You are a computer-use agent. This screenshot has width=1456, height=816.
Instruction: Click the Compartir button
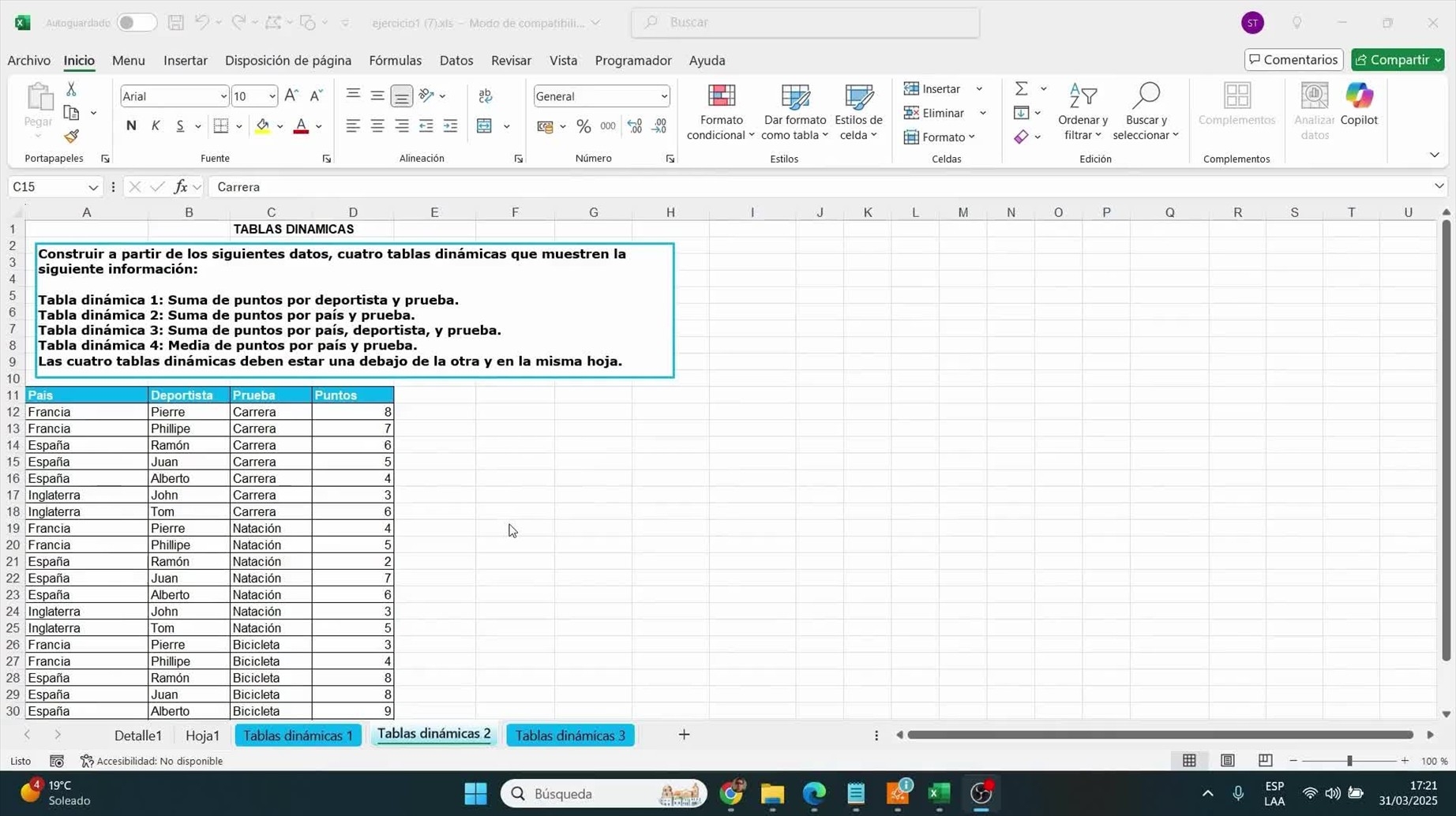point(1397,60)
